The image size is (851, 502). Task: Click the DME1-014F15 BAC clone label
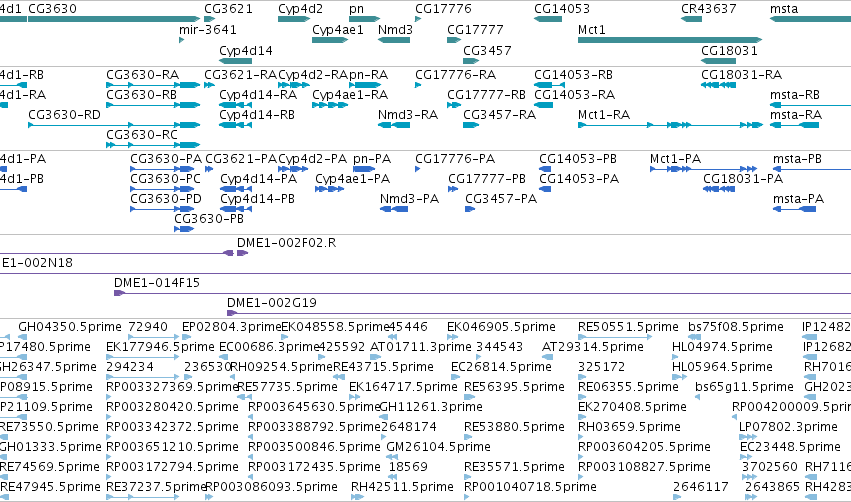coord(157,283)
